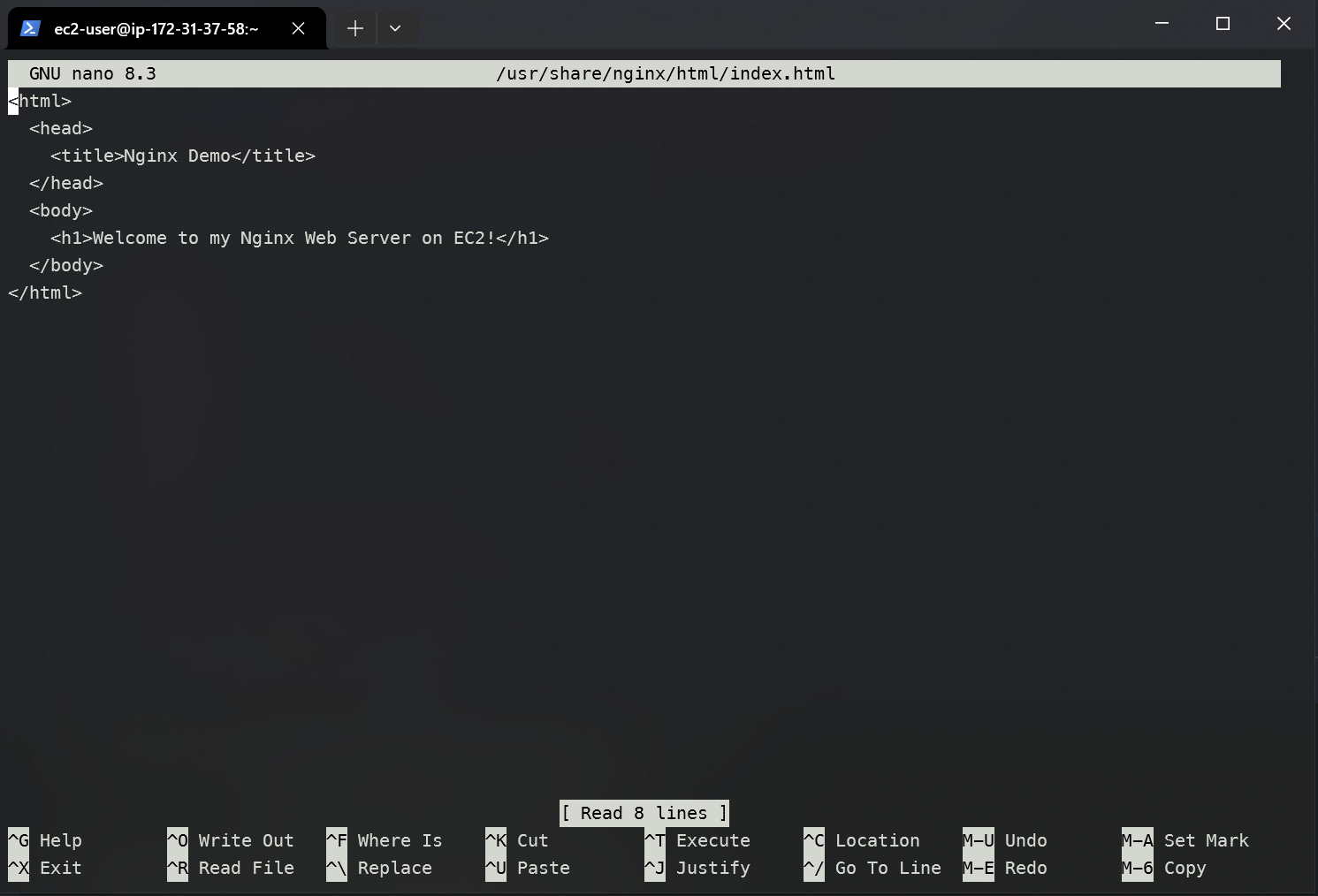
Task: Click the /usr/share/nginx/html/index.html file path
Action: point(666,73)
